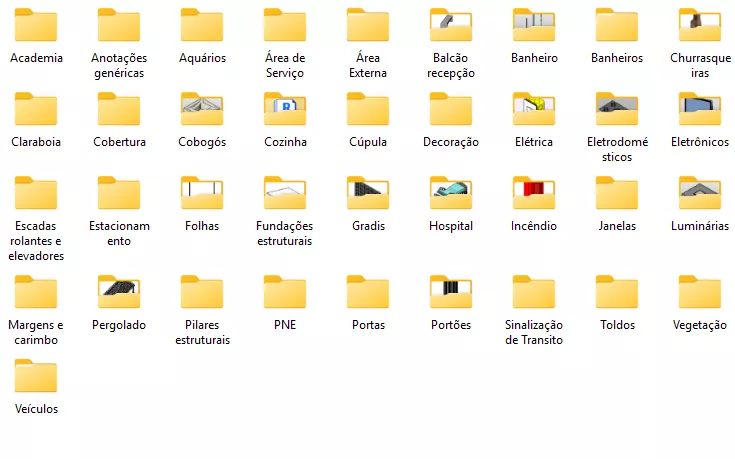Open the Academia folder
735x459 pixels.
(x=36, y=26)
